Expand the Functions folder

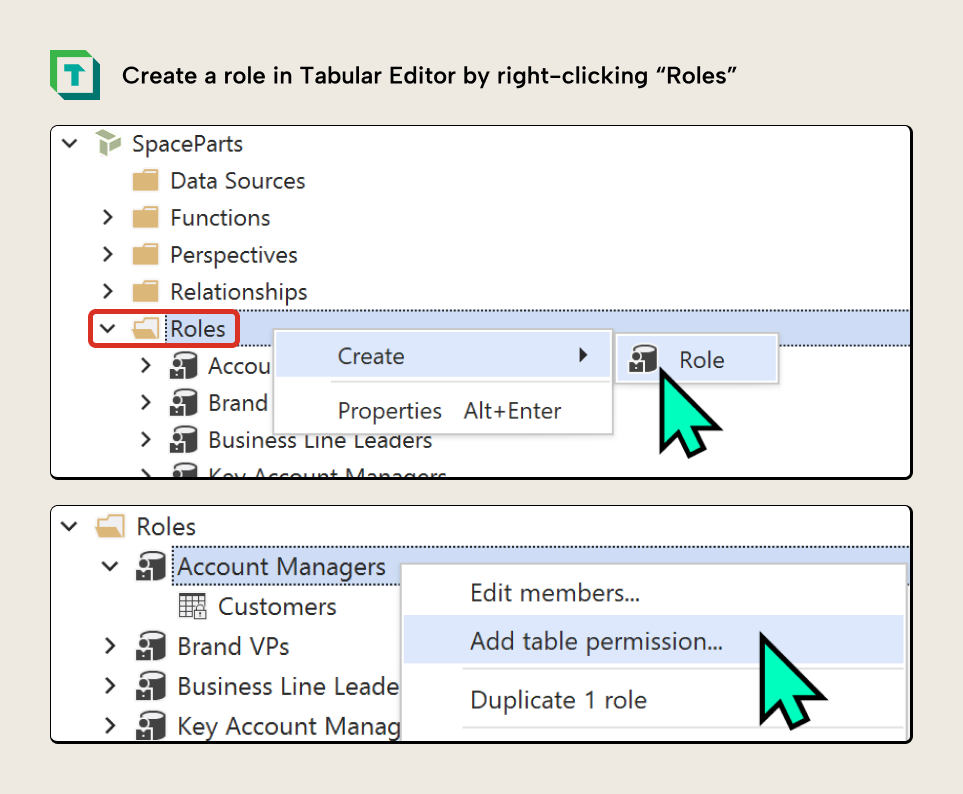(x=107, y=217)
